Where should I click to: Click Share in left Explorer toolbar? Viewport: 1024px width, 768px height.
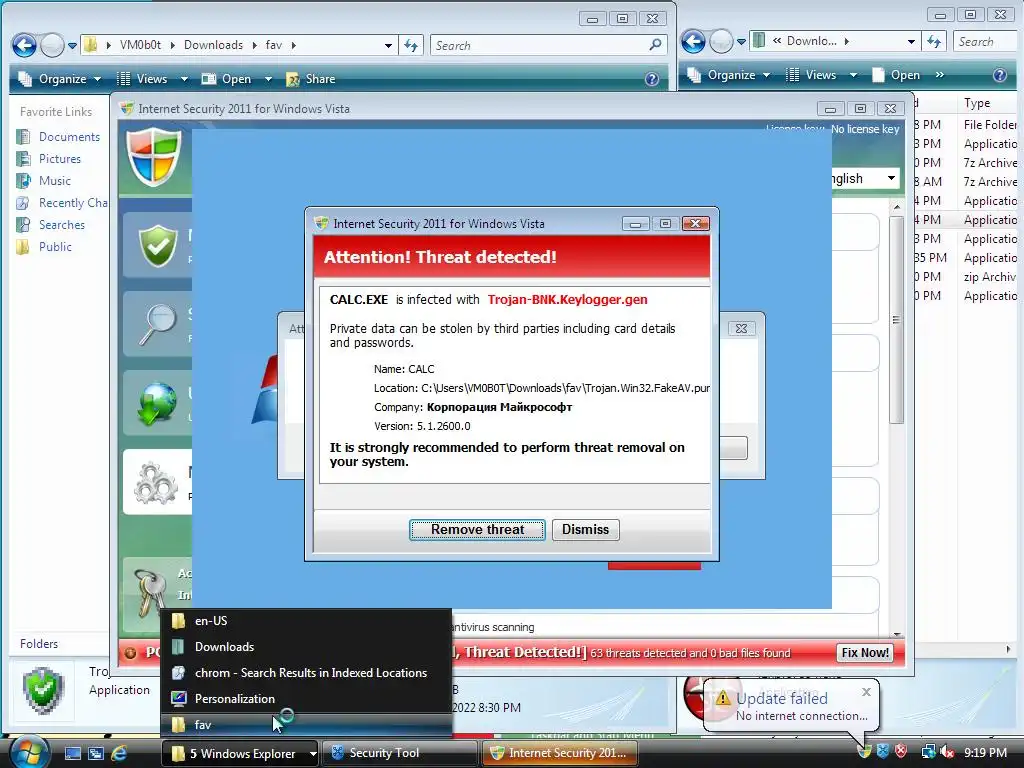pos(311,79)
